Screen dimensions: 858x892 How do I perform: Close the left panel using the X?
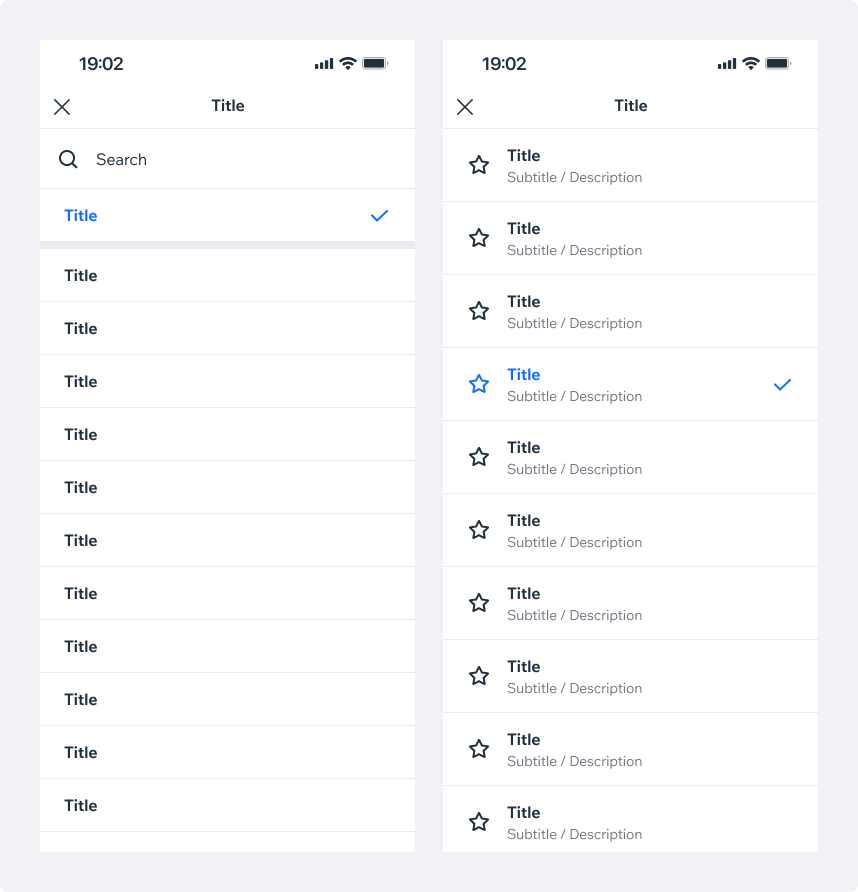click(62, 106)
